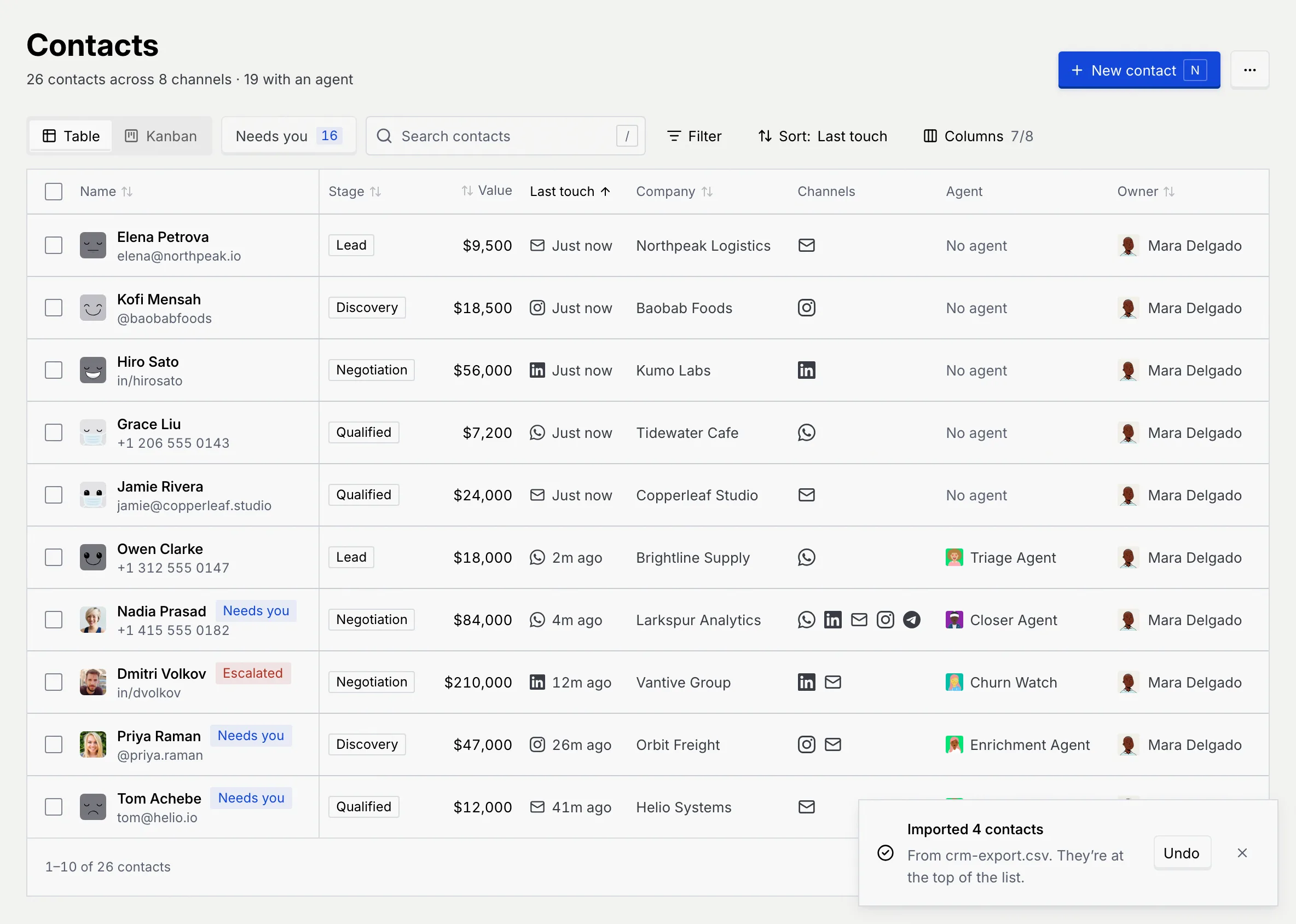The image size is (1296, 924).
Task: Tick Owen Clarke's checkbox
Action: 54,557
